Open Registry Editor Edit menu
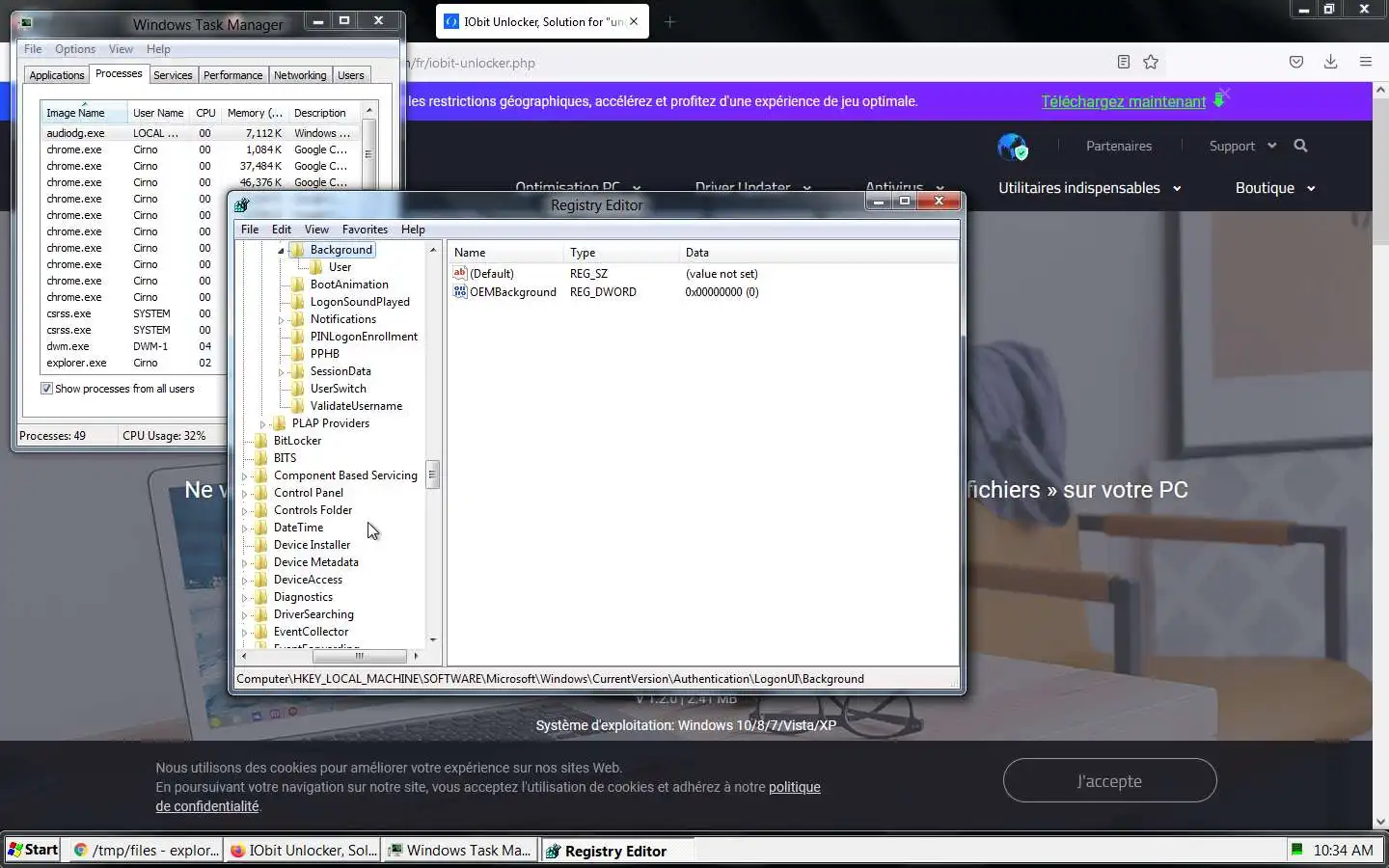Image resolution: width=1389 pixels, height=868 pixels. tap(282, 230)
